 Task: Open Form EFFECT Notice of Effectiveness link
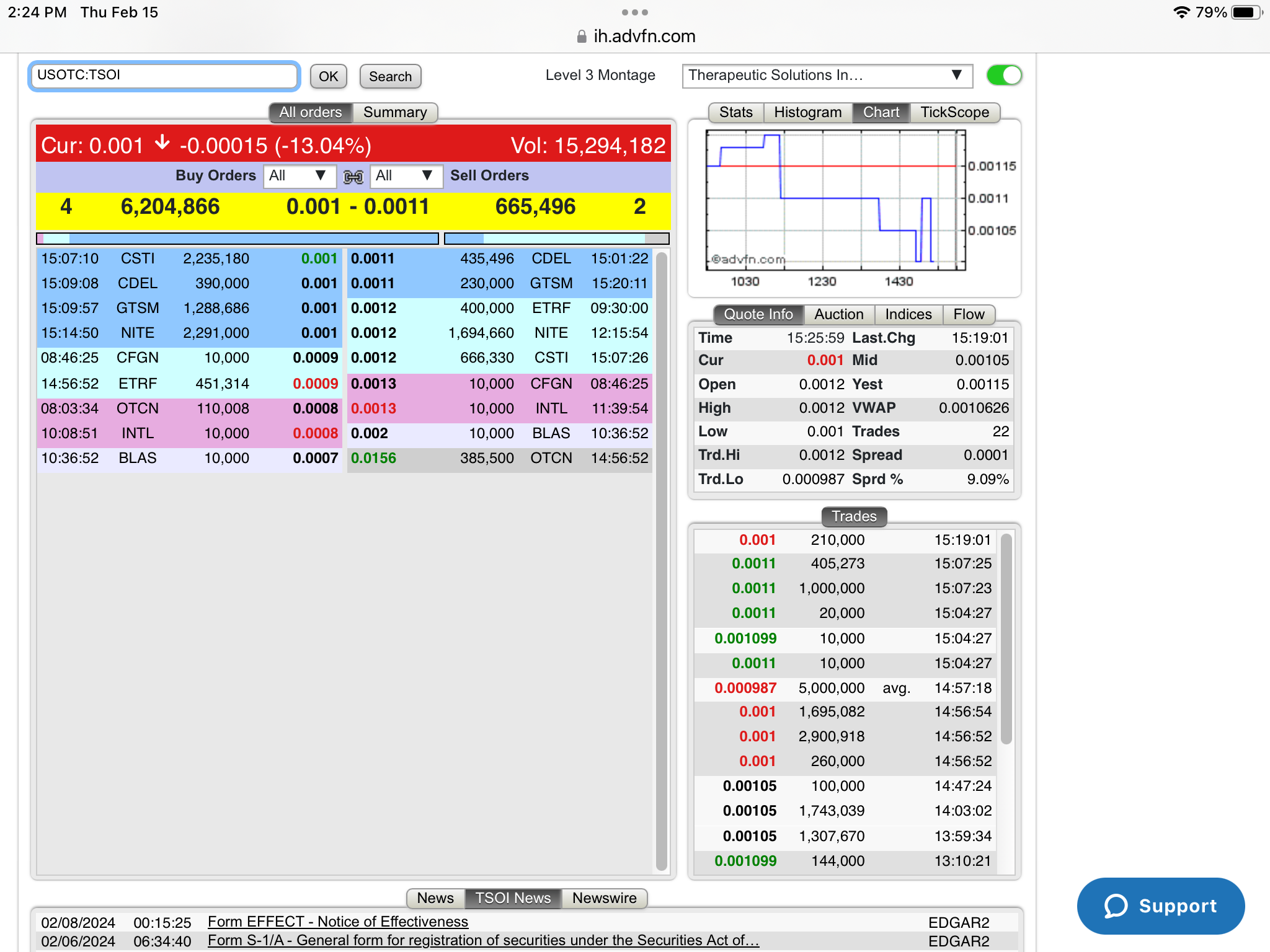point(338,922)
